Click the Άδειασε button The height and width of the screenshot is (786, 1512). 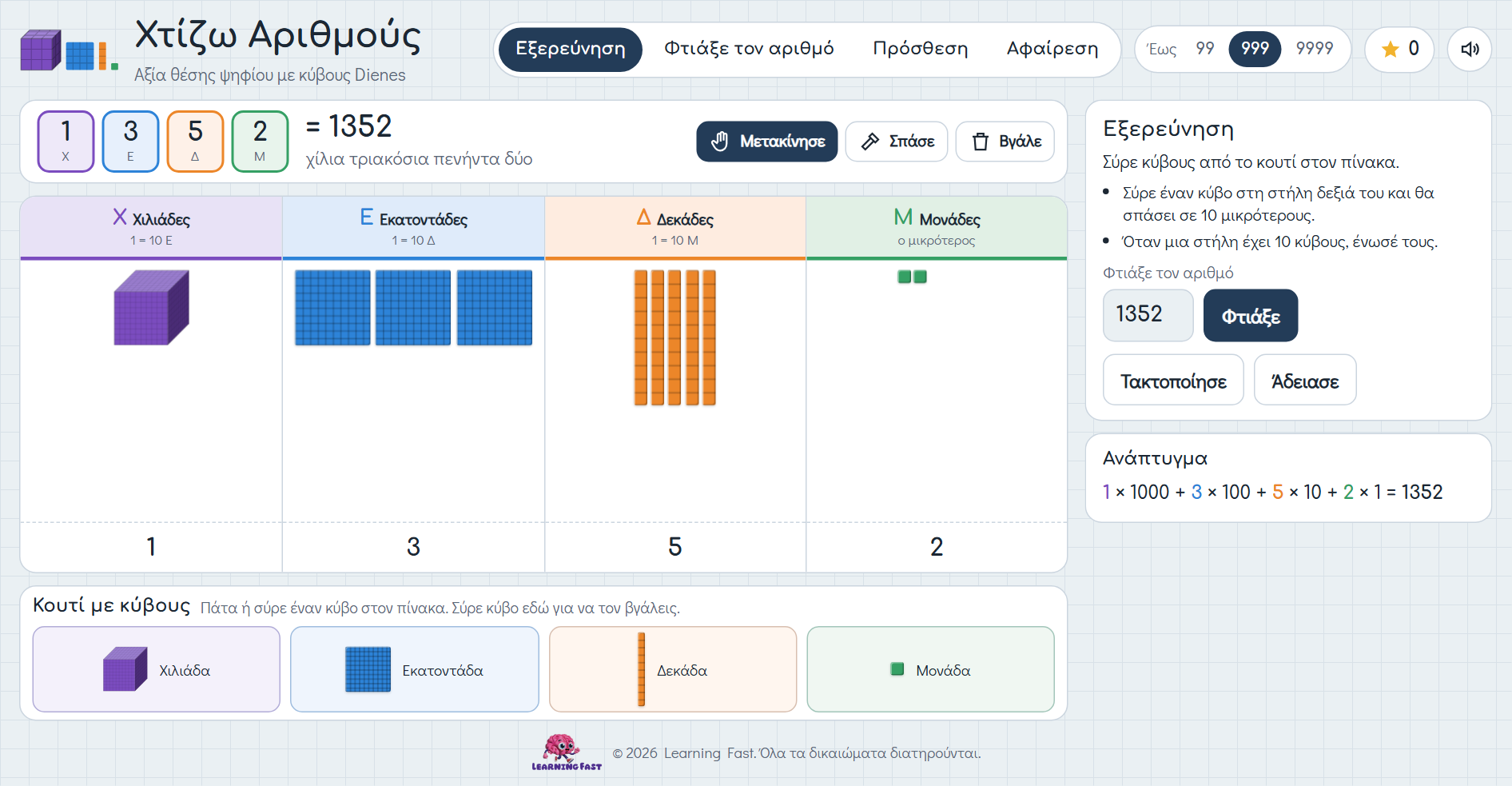point(1305,381)
